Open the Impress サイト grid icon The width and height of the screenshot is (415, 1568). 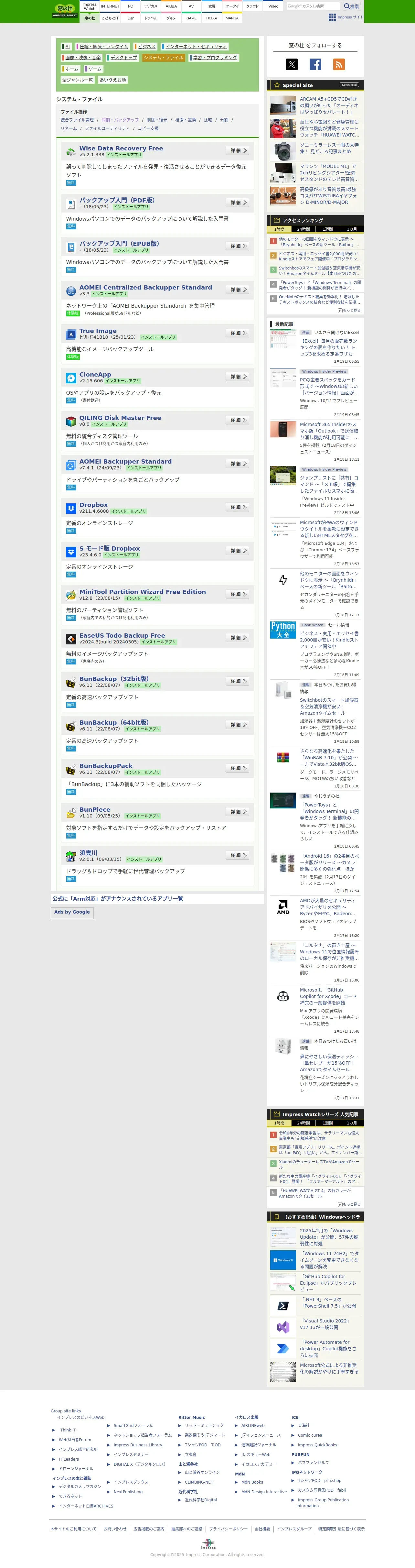tap(332, 17)
